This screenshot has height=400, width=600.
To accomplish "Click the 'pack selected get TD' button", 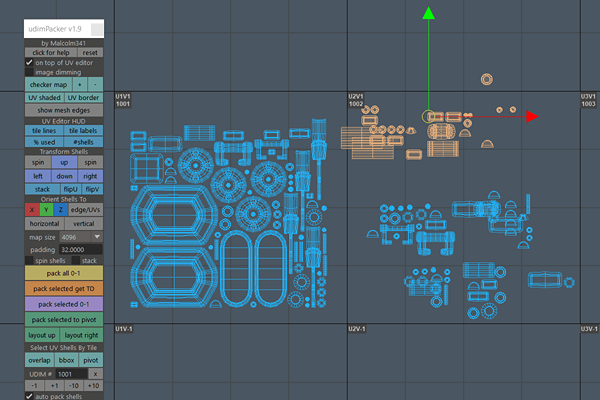I will coord(63,288).
